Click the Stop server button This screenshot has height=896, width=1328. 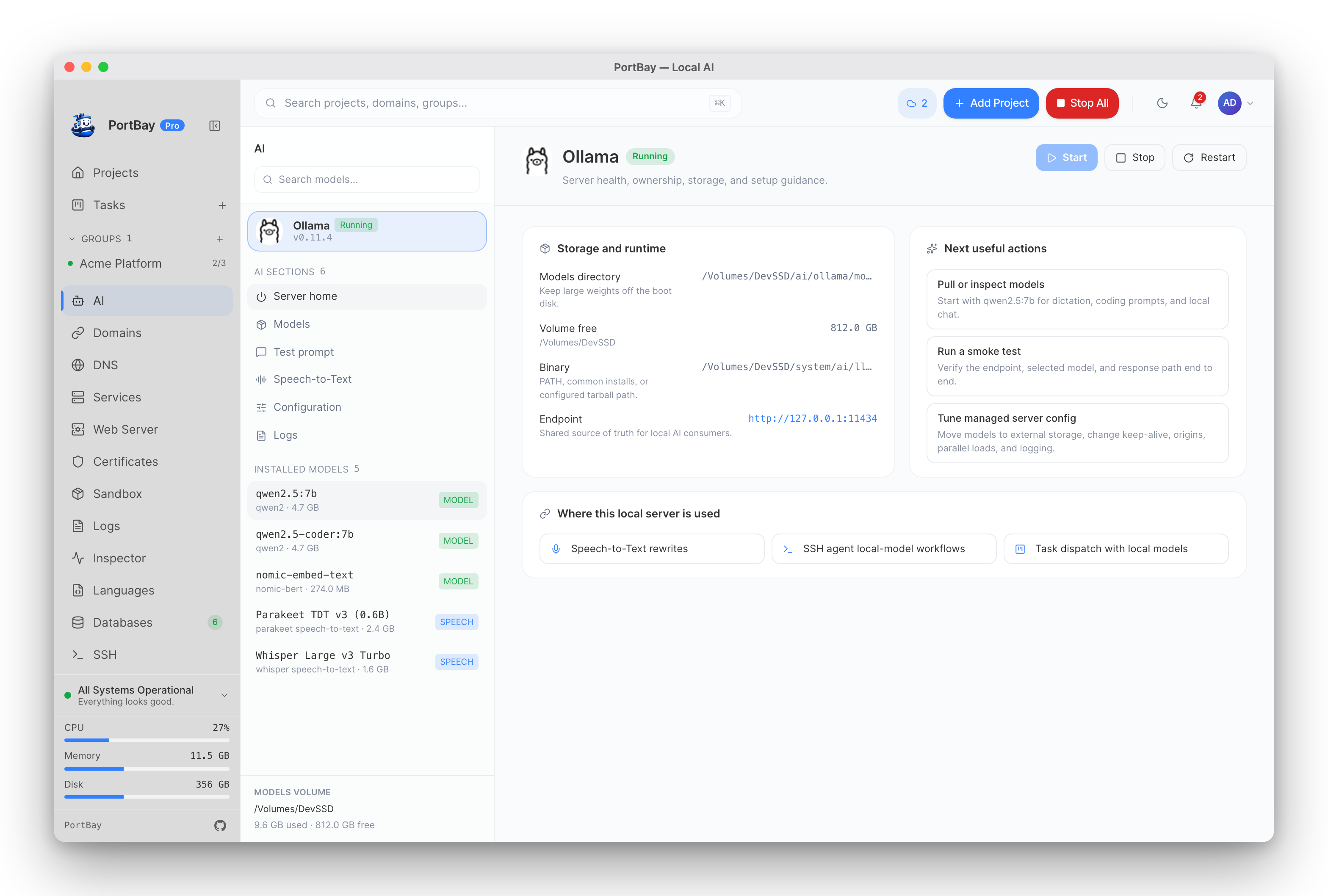[x=1134, y=157]
